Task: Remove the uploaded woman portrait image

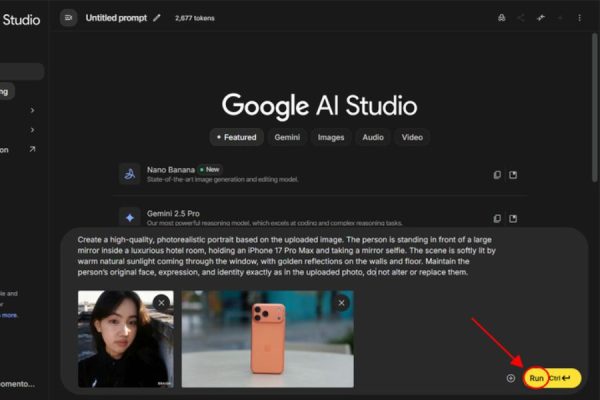Action: [161, 302]
